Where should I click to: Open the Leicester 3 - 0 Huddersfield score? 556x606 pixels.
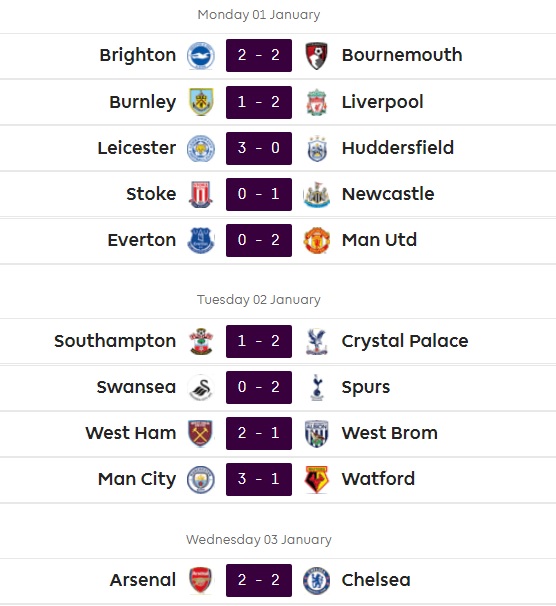click(x=259, y=148)
